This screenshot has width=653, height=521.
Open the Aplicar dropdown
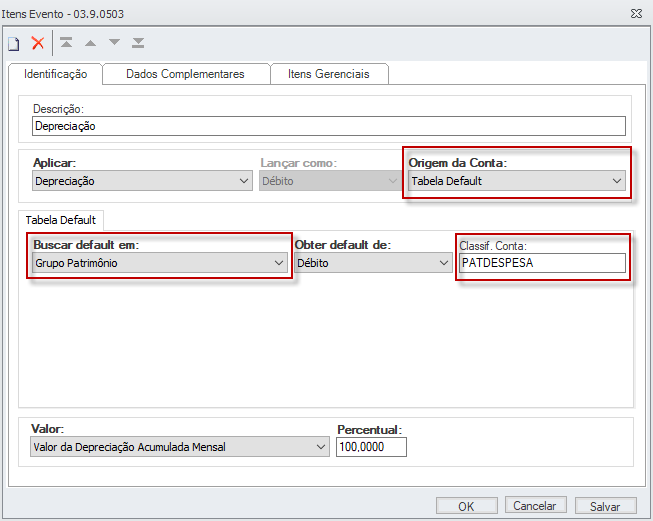[142, 181]
